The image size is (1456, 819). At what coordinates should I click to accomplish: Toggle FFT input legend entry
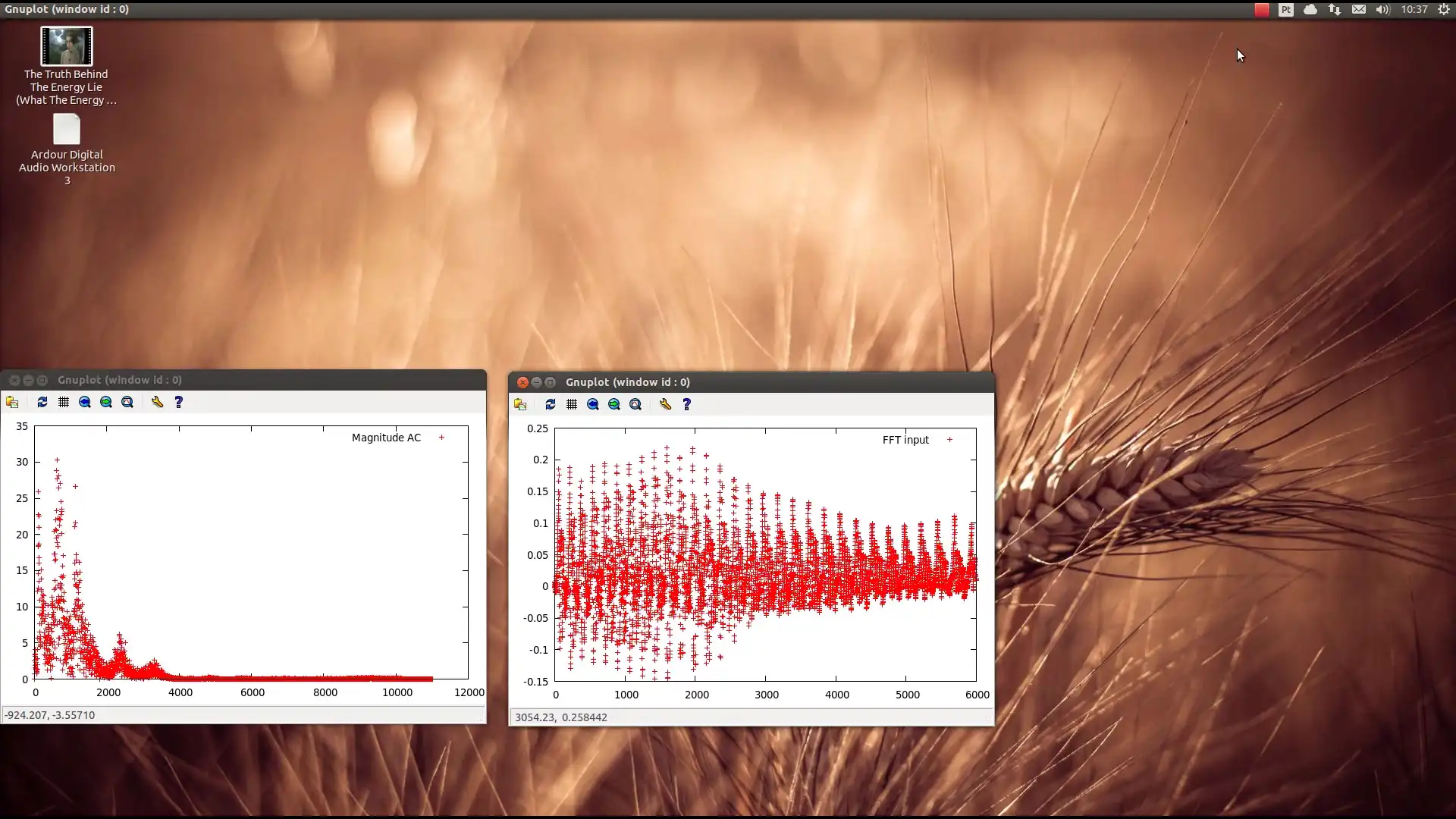pos(905,440)
